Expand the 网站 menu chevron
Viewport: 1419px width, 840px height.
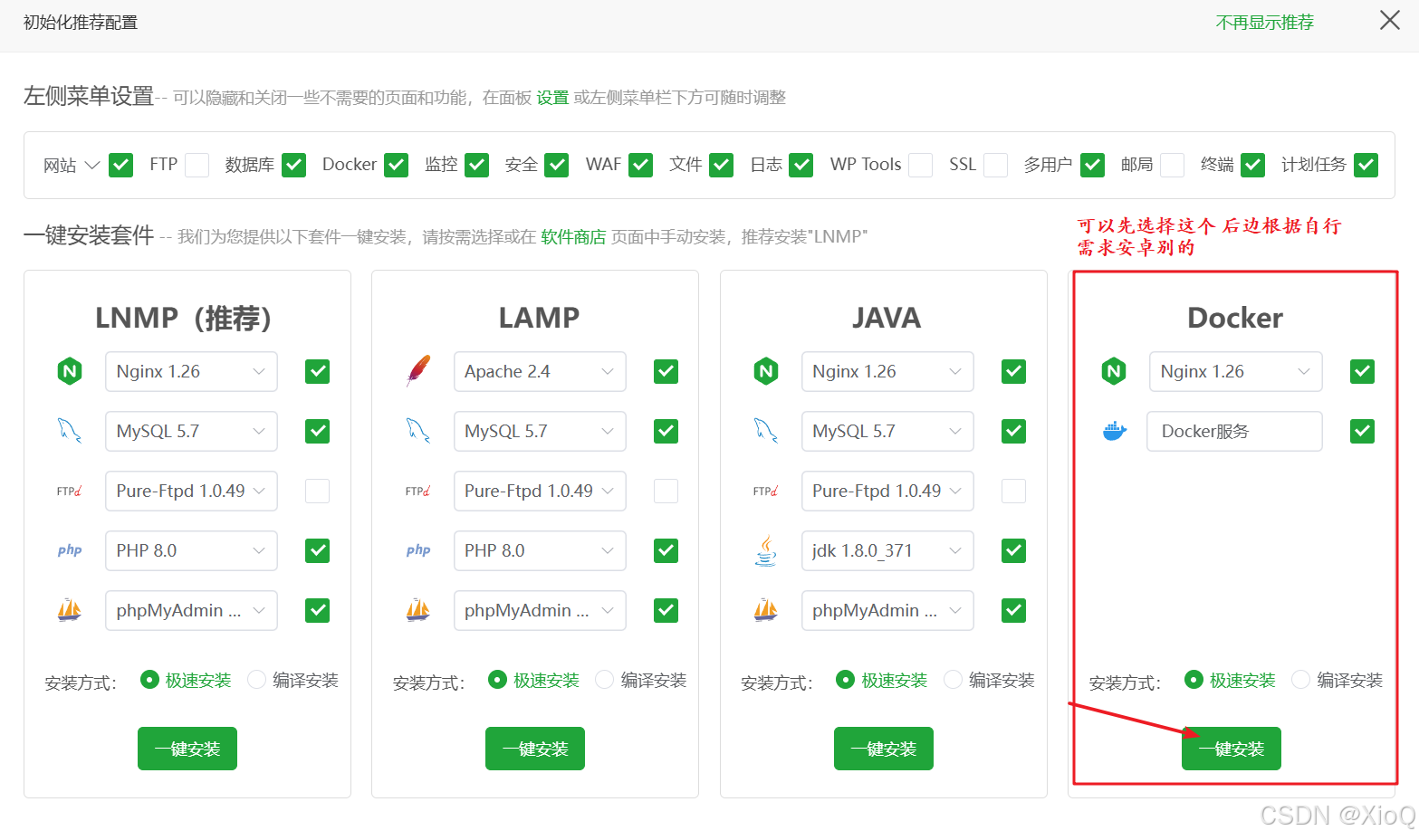point(91,165)
